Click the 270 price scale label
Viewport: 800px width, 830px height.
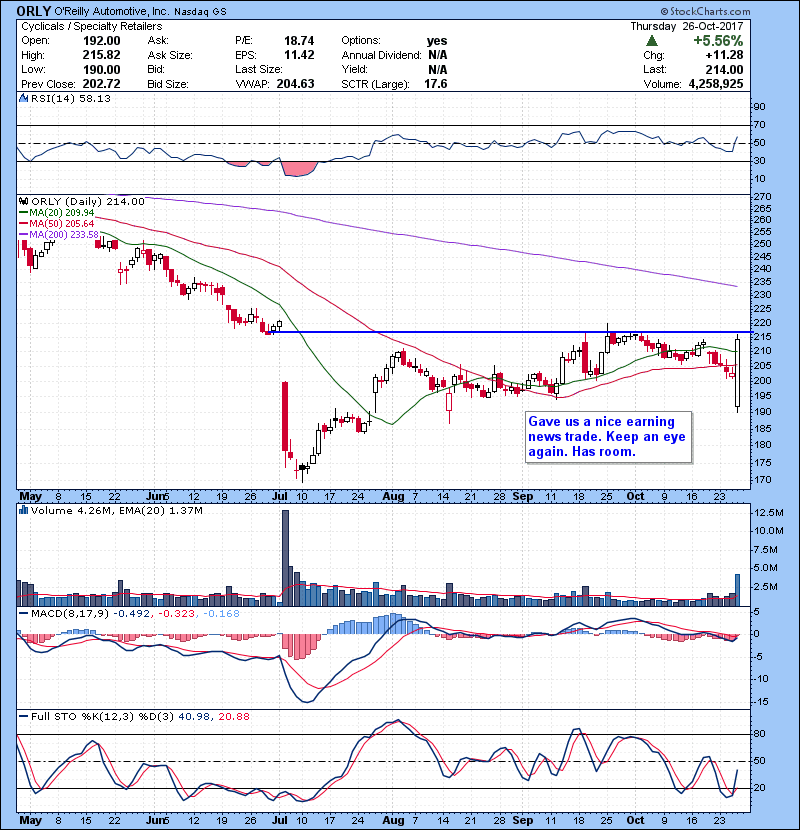[762, 196]
